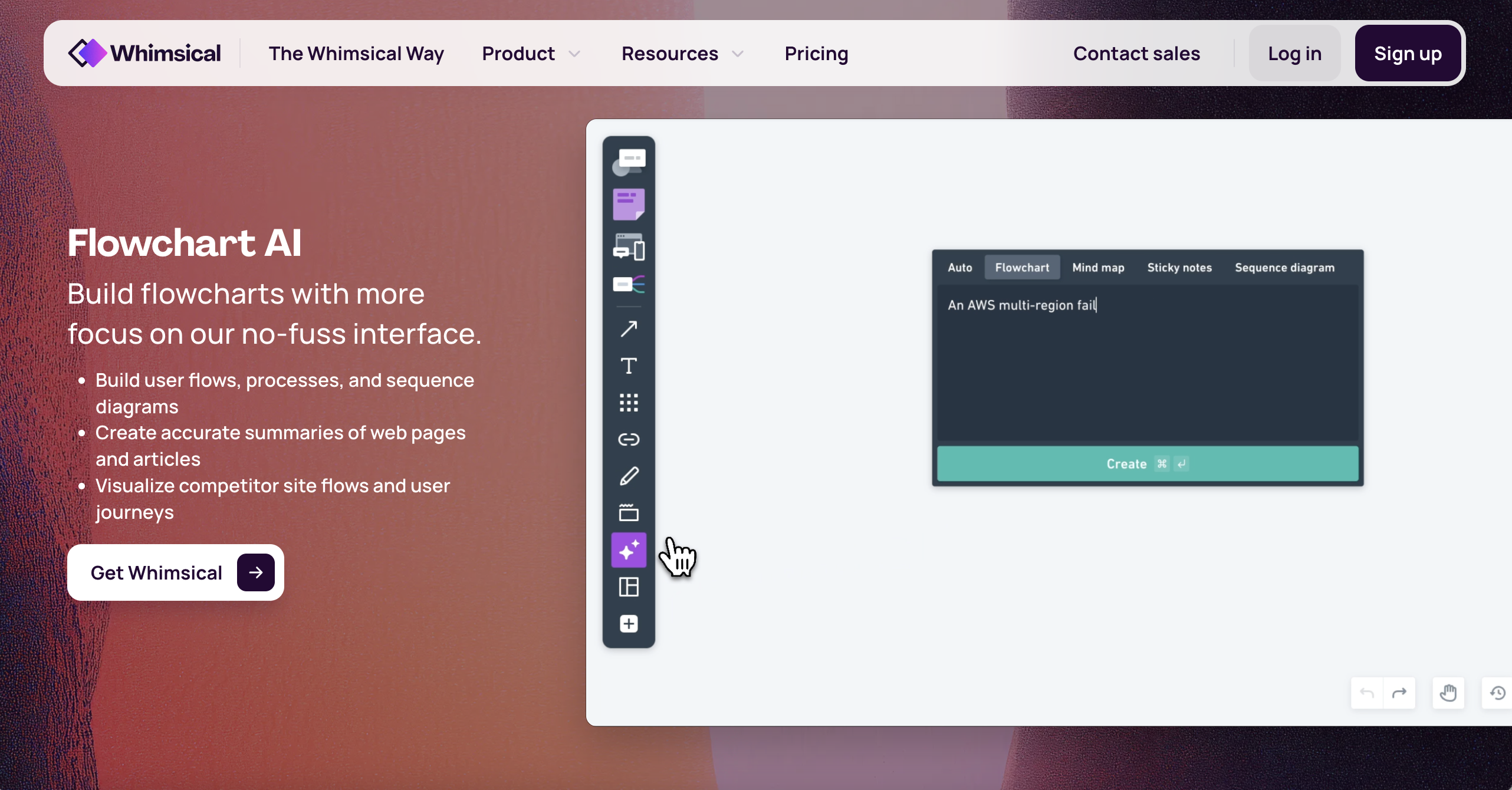1512x790 pixels.
Task: Click the Product menu label
Action: coord(518,54)
